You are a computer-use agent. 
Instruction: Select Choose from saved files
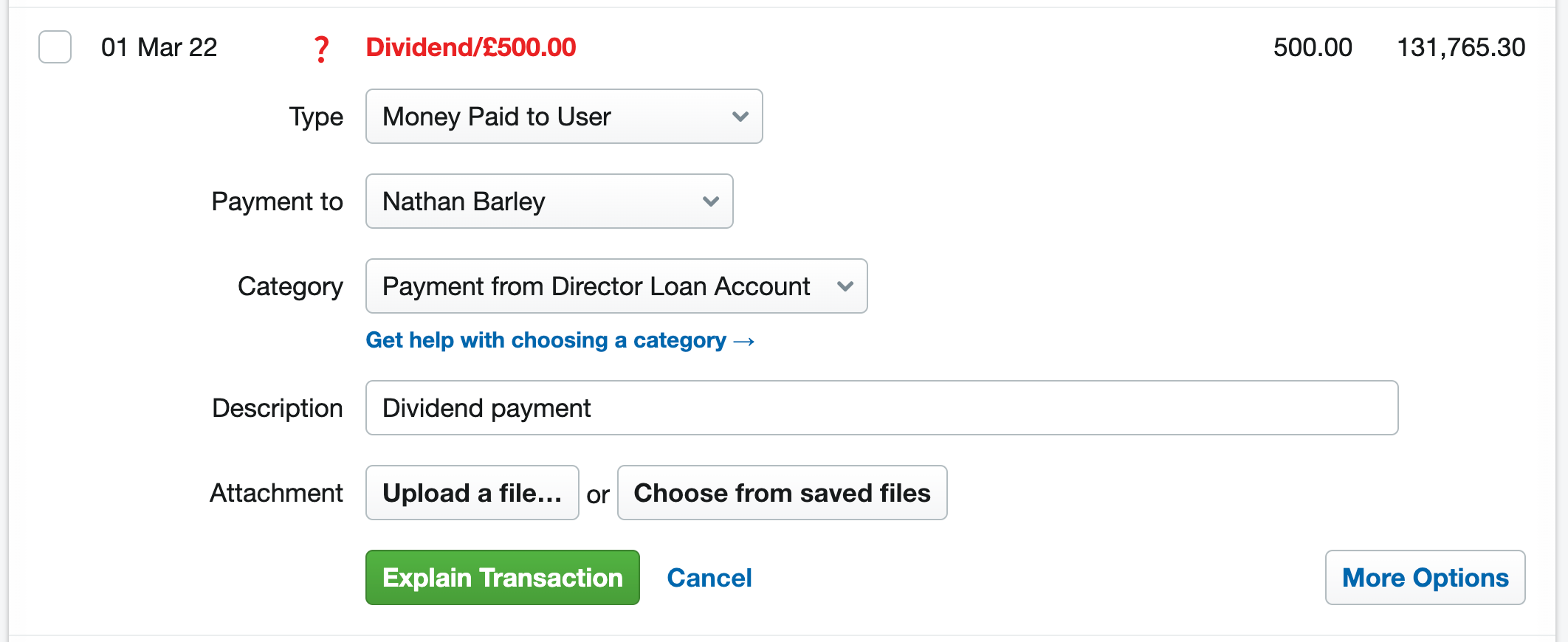[x=783, y=492]
